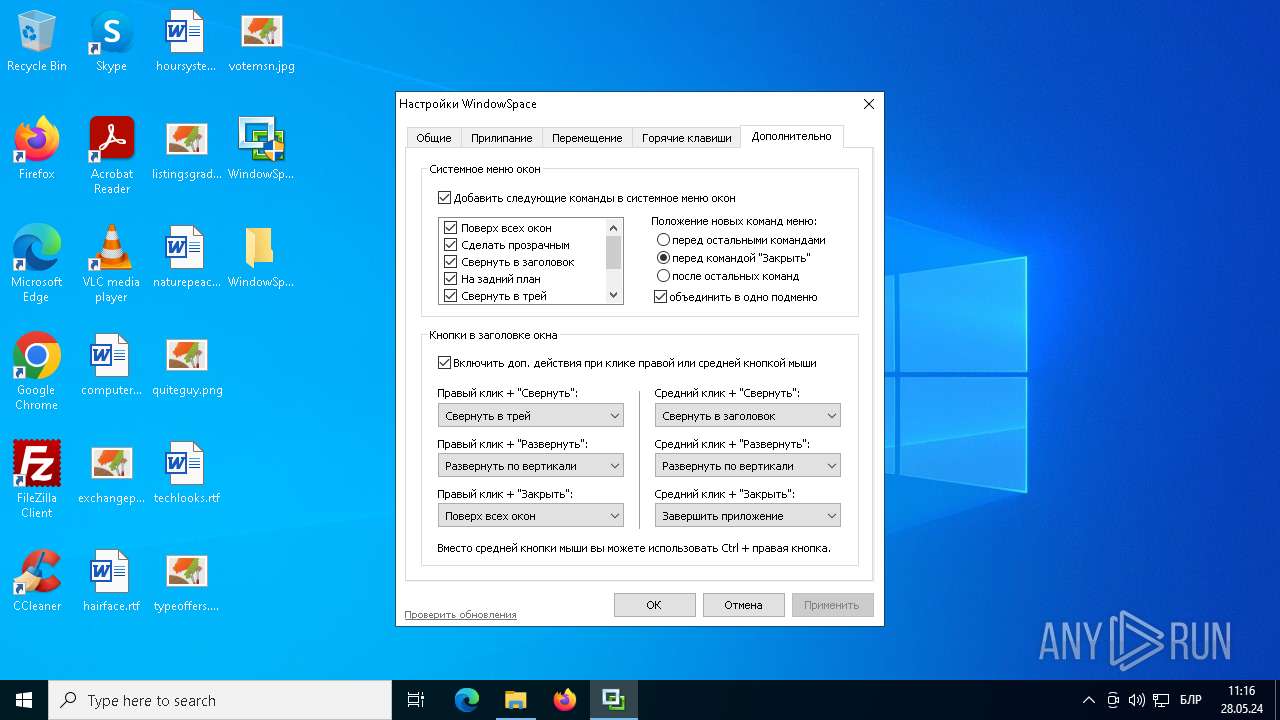The image size is (1280, 720).
Task: Open the typeoffers image file icon
Action: (186, 582)
